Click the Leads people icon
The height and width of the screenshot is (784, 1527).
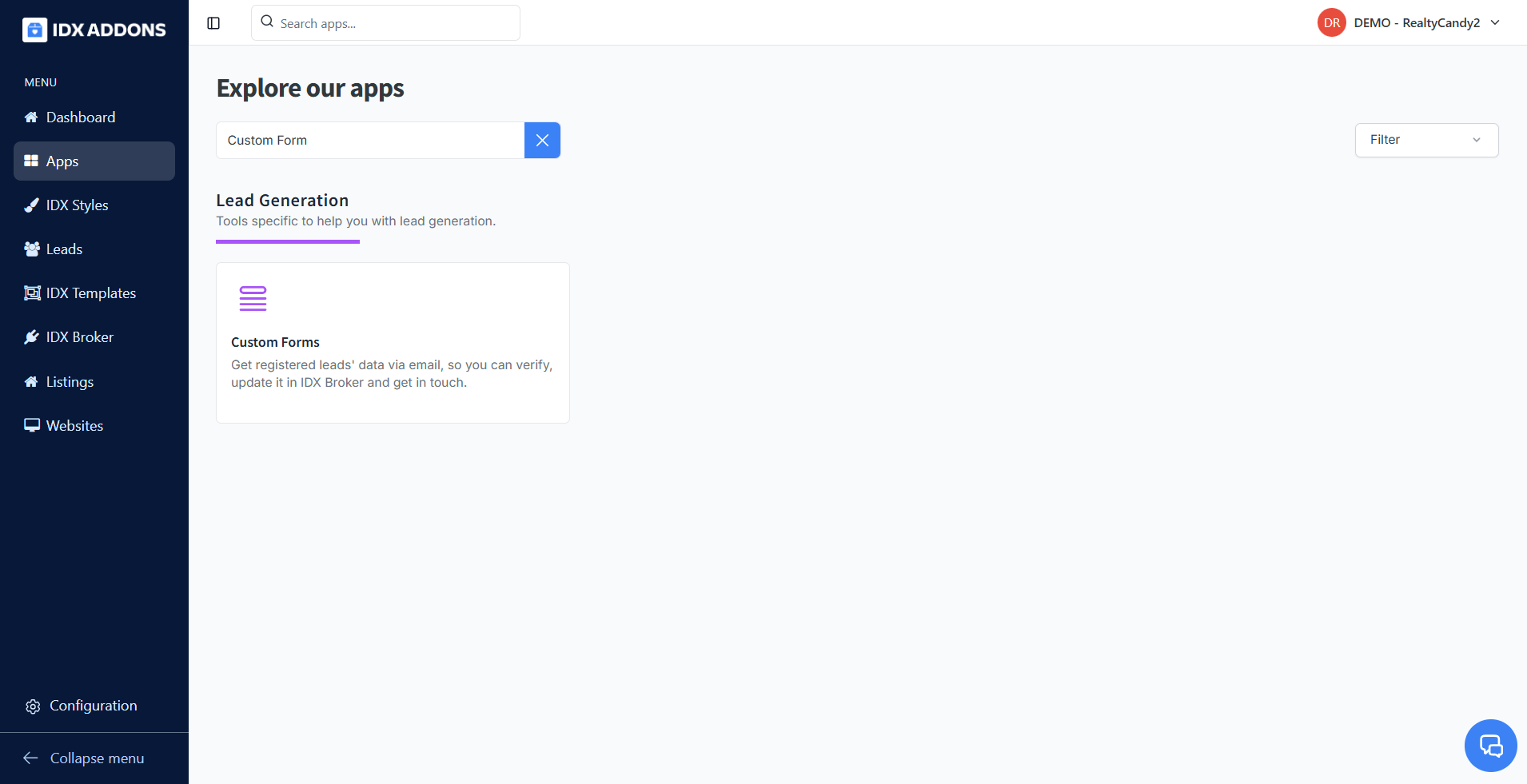point(32,249)
